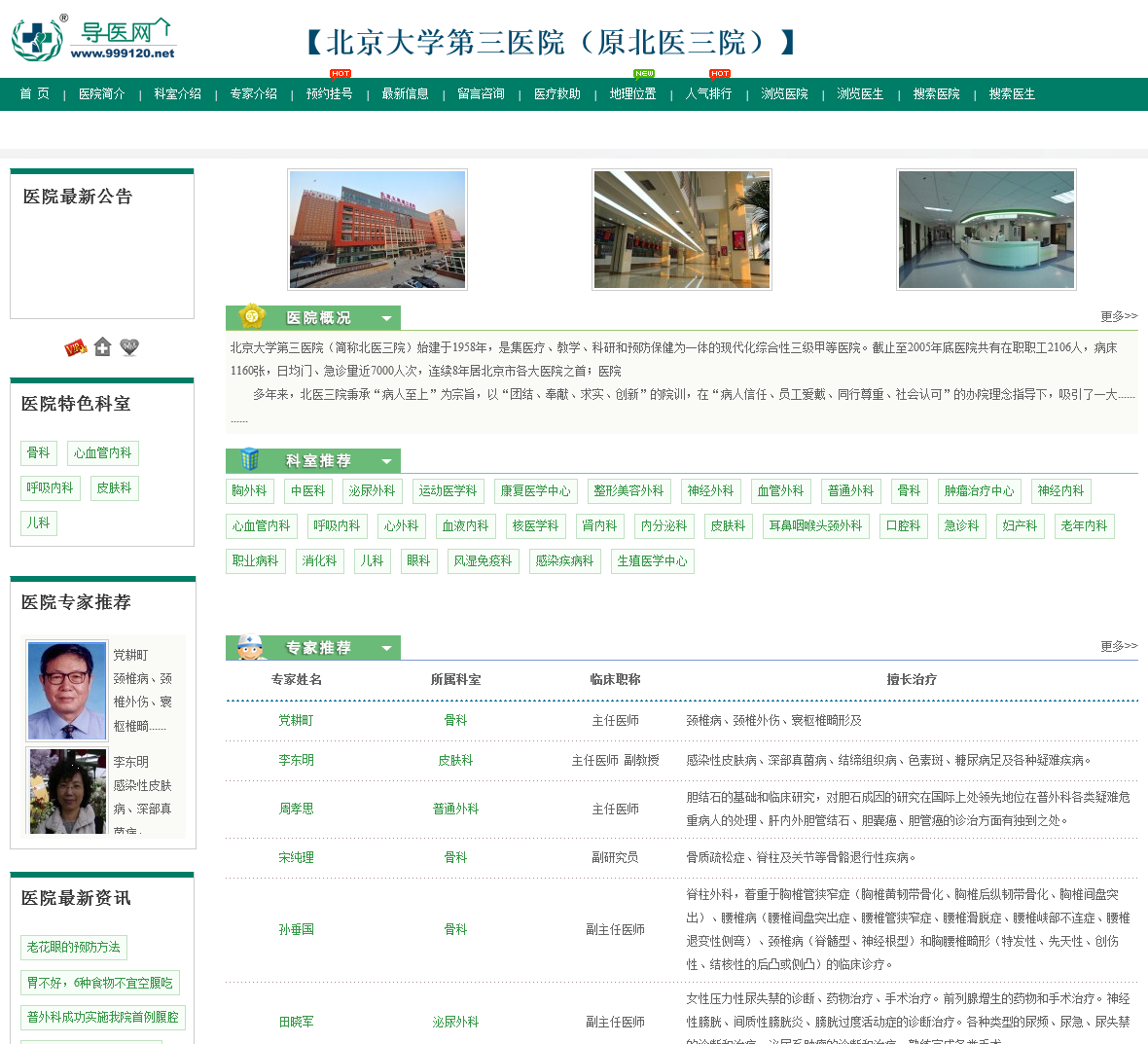Open the 预约挂号 menu item

point(330,93)
